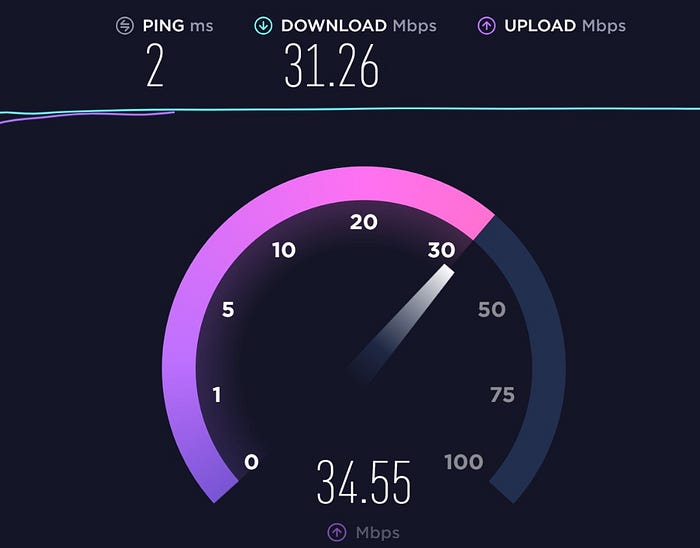The width and height of the screenshot is (700, 548).
Task: Select the UPLOAD Mbps label
Action: point(565,25)
